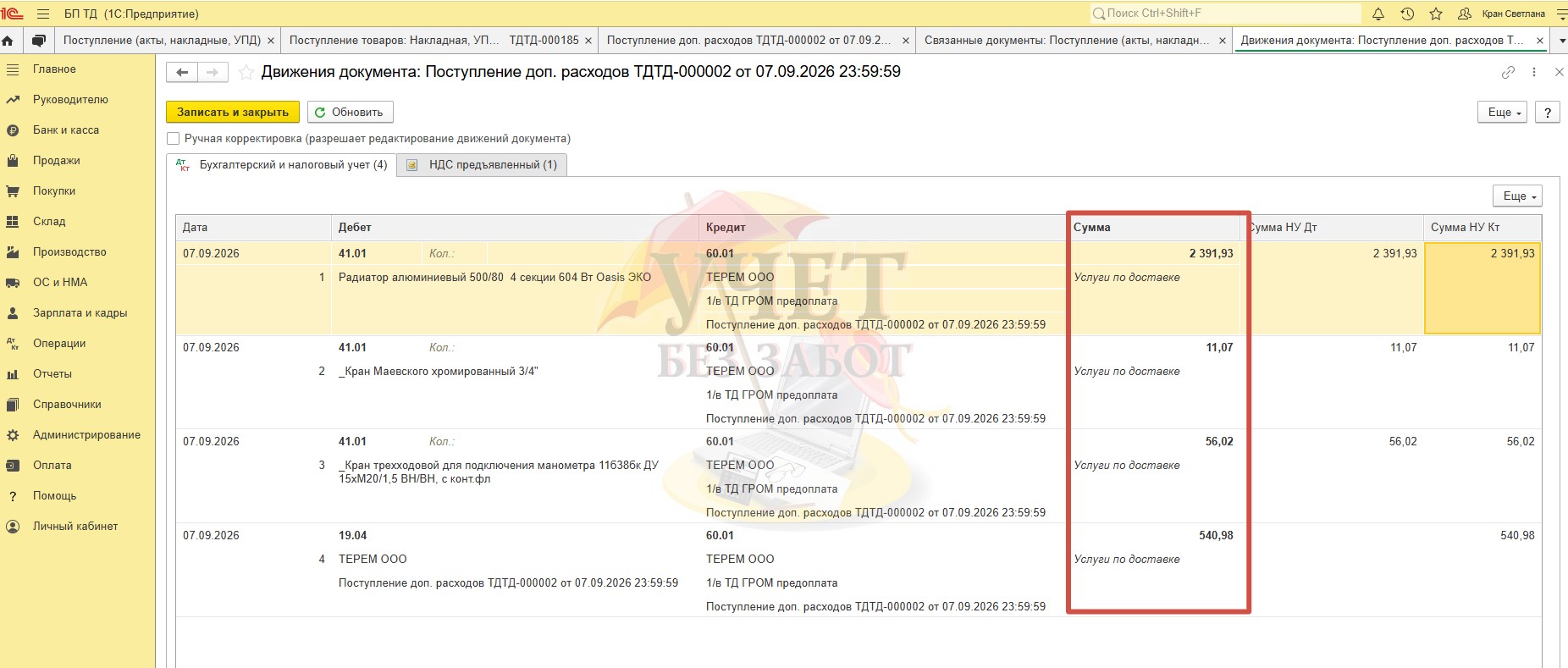
Task: Open the history clock icon
Action: click(x=1407, y=14)
